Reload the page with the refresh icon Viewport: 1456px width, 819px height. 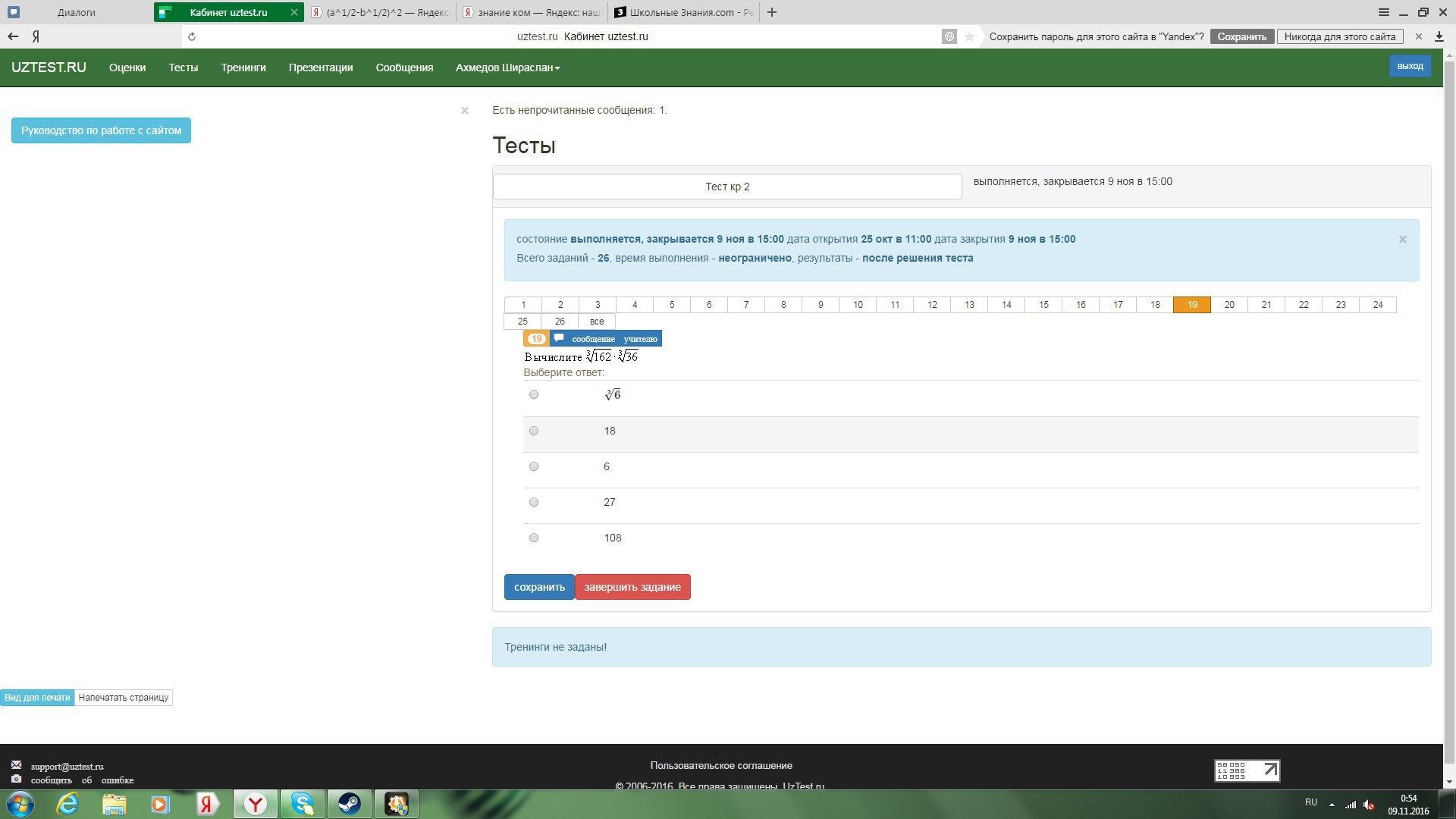192,36
